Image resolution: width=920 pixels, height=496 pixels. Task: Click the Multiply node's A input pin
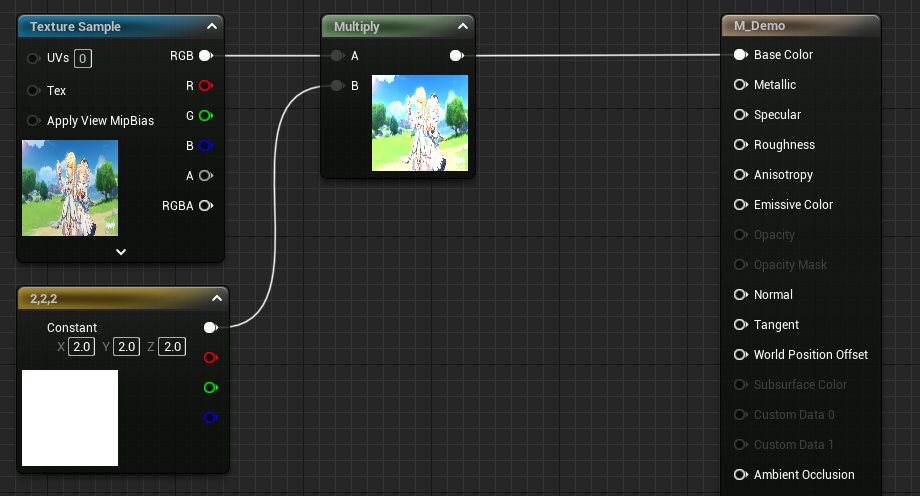click(x=337, y=56)
